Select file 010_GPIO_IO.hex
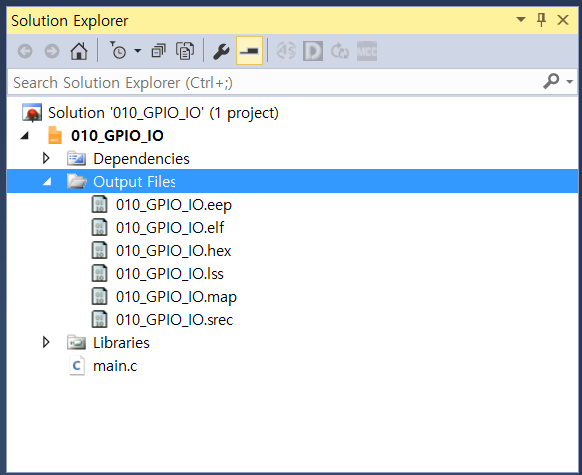Screen dimensions: 582x475 (173, 251)
